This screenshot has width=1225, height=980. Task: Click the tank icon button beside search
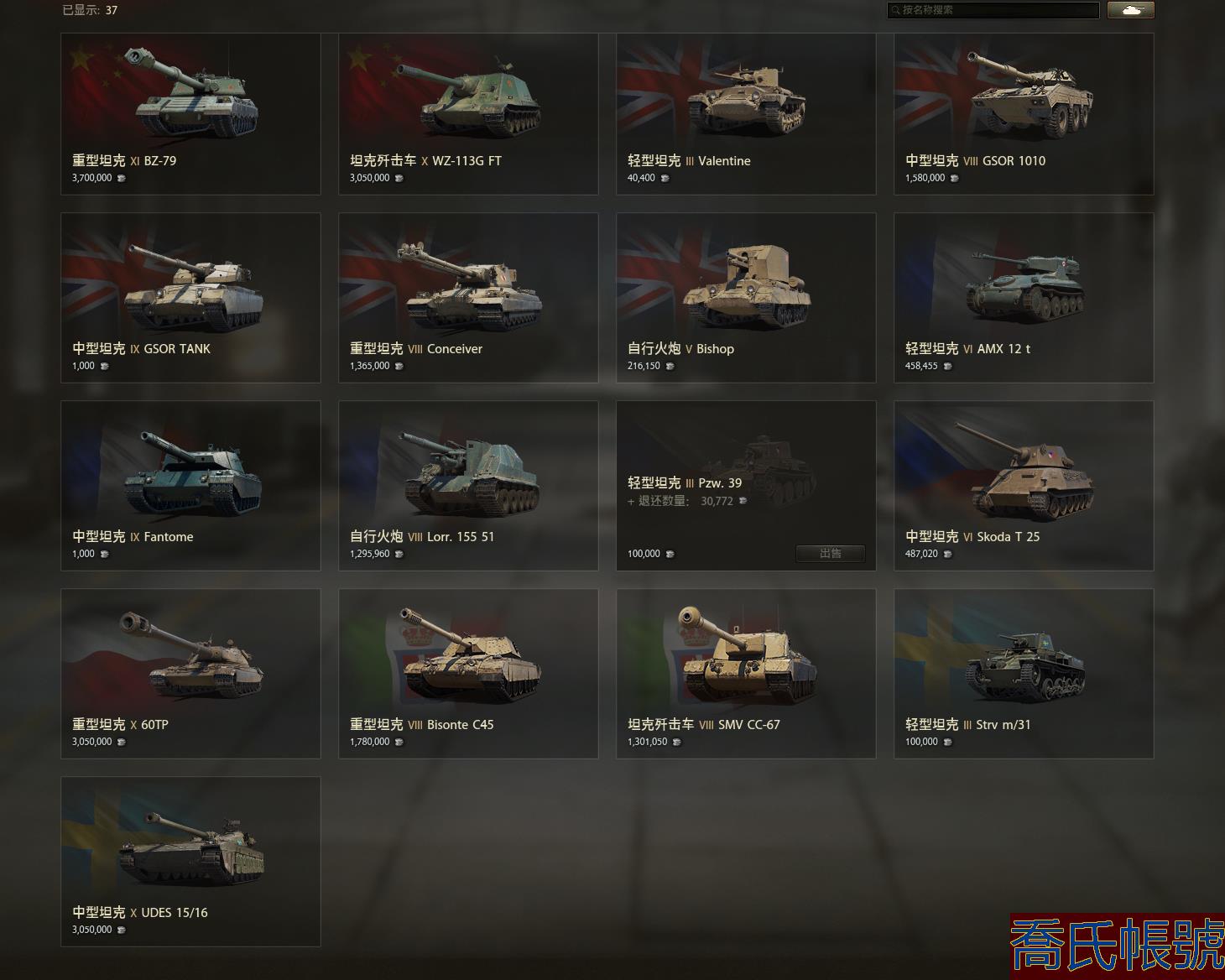coord(1130,10)
